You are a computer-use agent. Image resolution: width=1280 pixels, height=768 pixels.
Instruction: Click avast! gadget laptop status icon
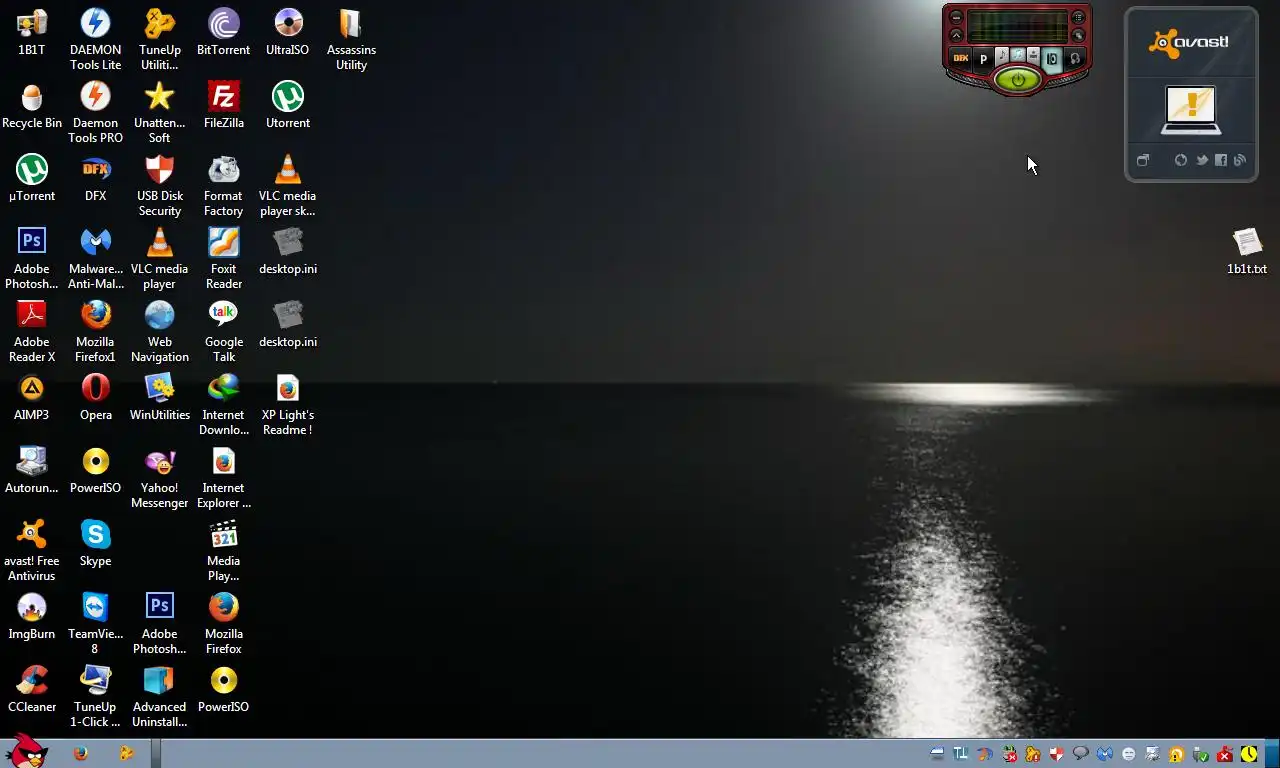(x=1191, y=109)
